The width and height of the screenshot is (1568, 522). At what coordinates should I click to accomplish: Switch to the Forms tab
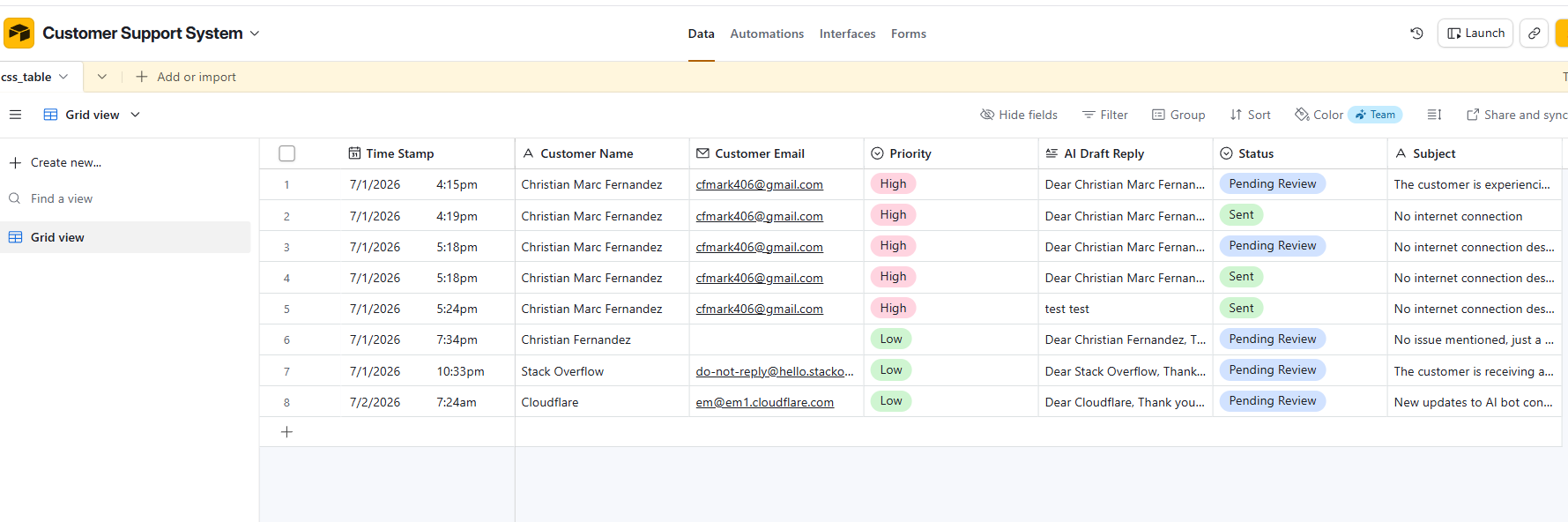(909, 34)
